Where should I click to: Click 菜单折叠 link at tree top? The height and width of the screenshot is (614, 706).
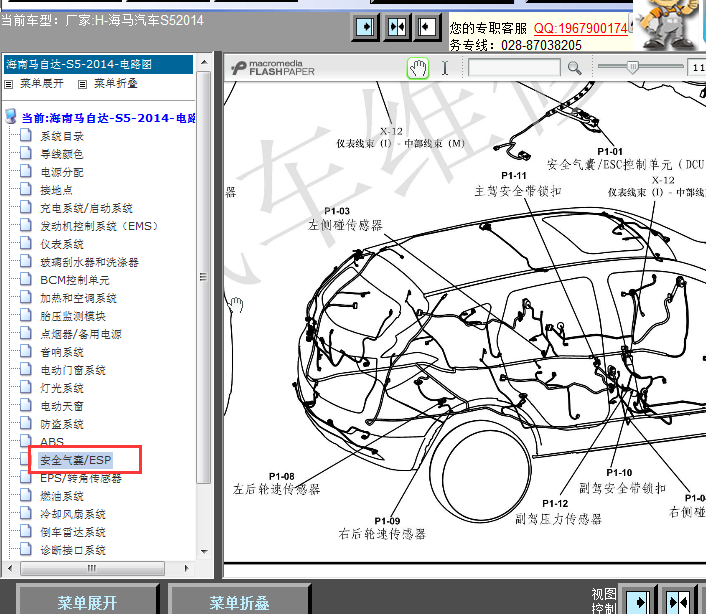(115, 84)
